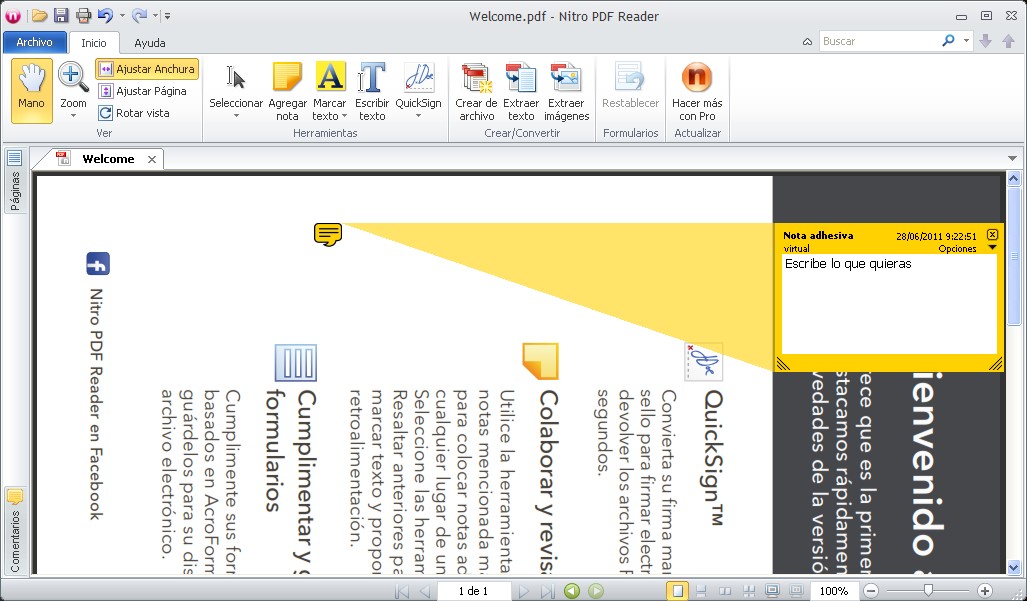Click the zoom slider handle
1027x601 pixels.
click(x=928, y=591)
